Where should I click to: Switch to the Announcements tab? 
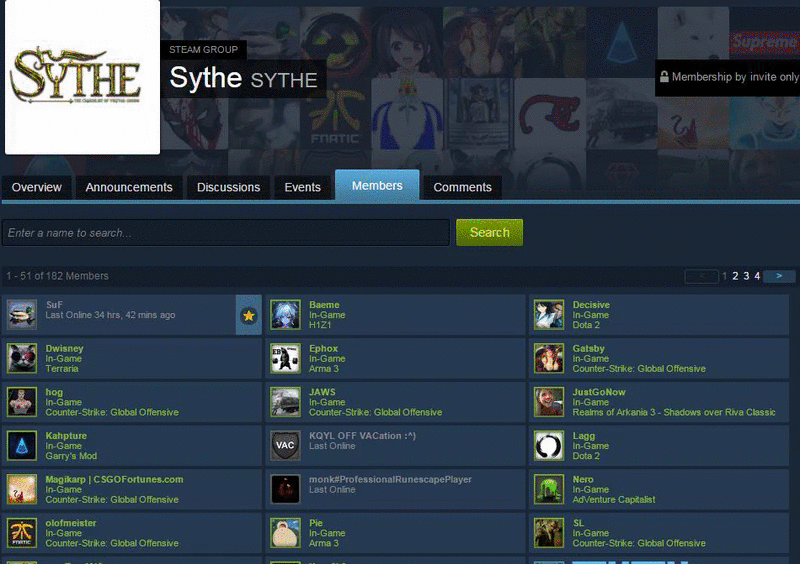(129, 187)
